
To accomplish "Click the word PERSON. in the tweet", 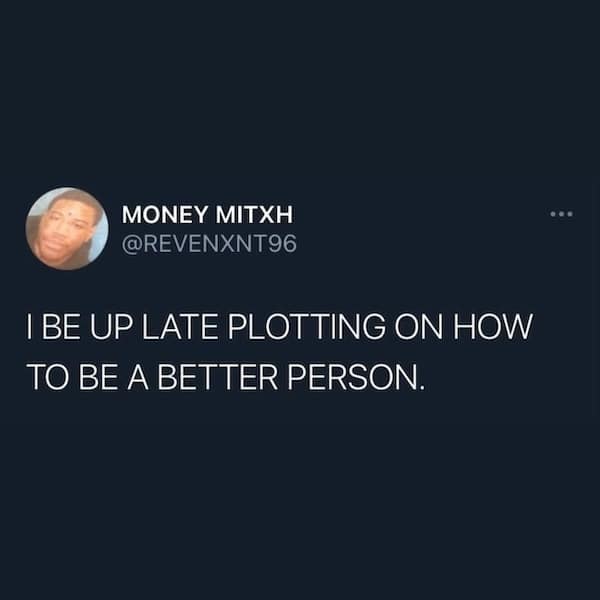I will 356,377.
